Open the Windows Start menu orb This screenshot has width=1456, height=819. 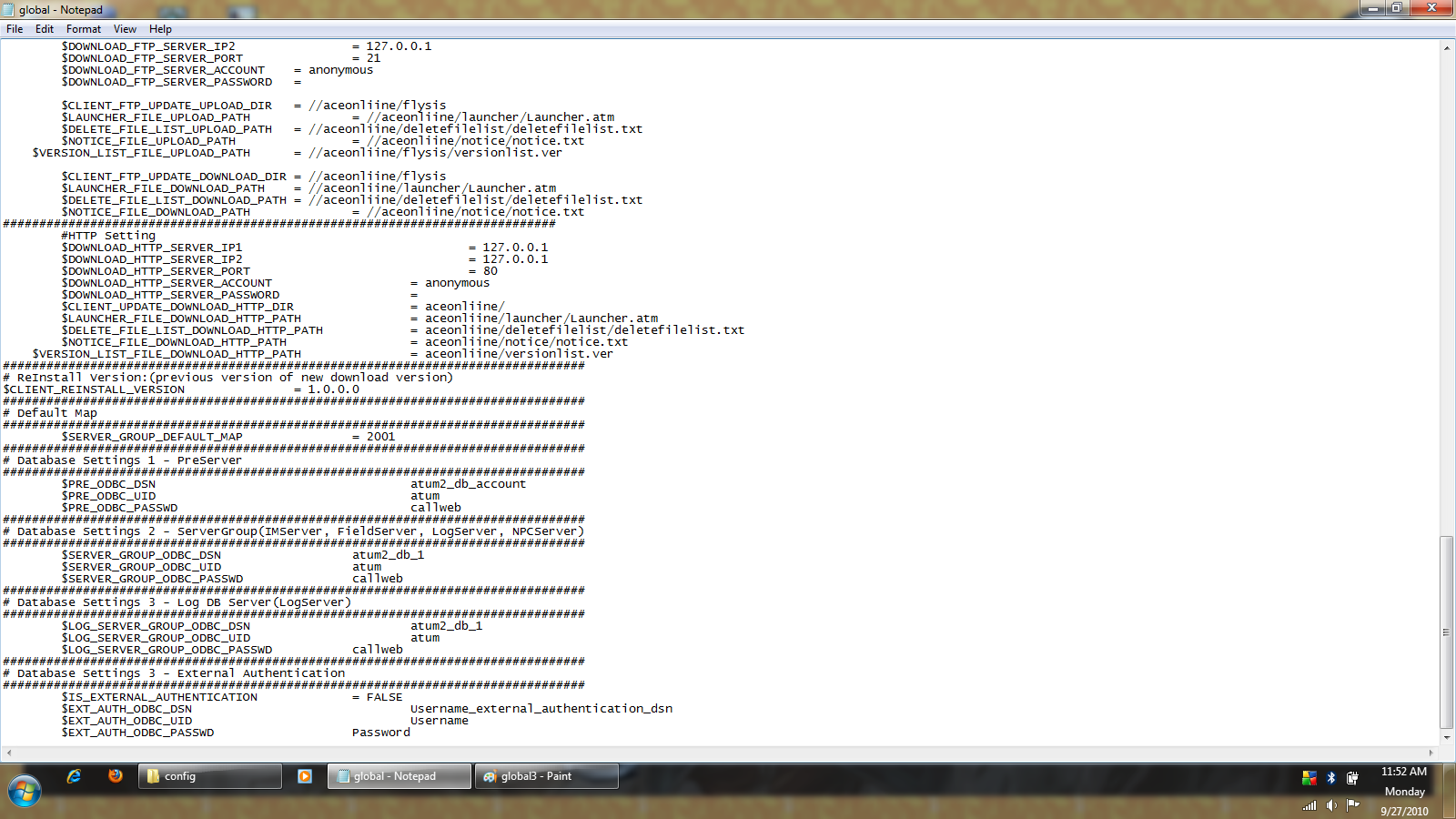coord(25,791)
